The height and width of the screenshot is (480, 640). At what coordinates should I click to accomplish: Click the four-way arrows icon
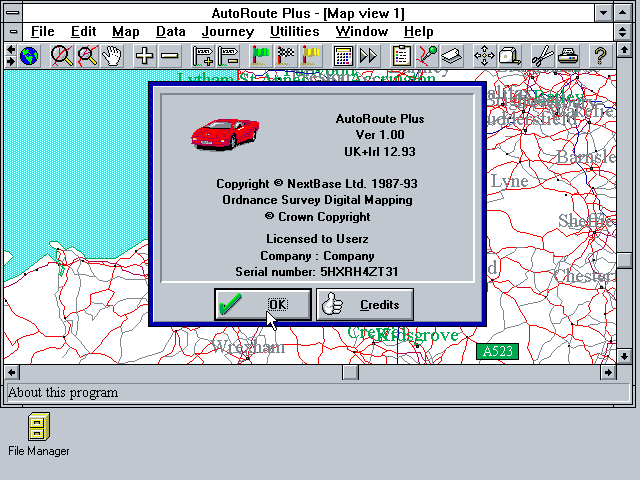click(484, 56)
